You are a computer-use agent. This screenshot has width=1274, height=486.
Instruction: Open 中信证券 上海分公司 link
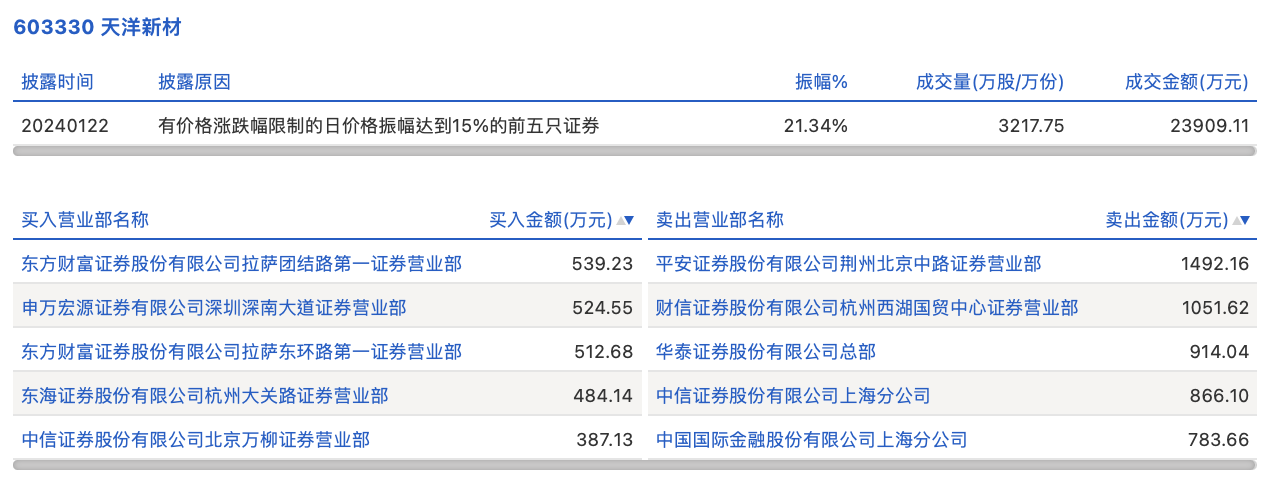point(793,396)
